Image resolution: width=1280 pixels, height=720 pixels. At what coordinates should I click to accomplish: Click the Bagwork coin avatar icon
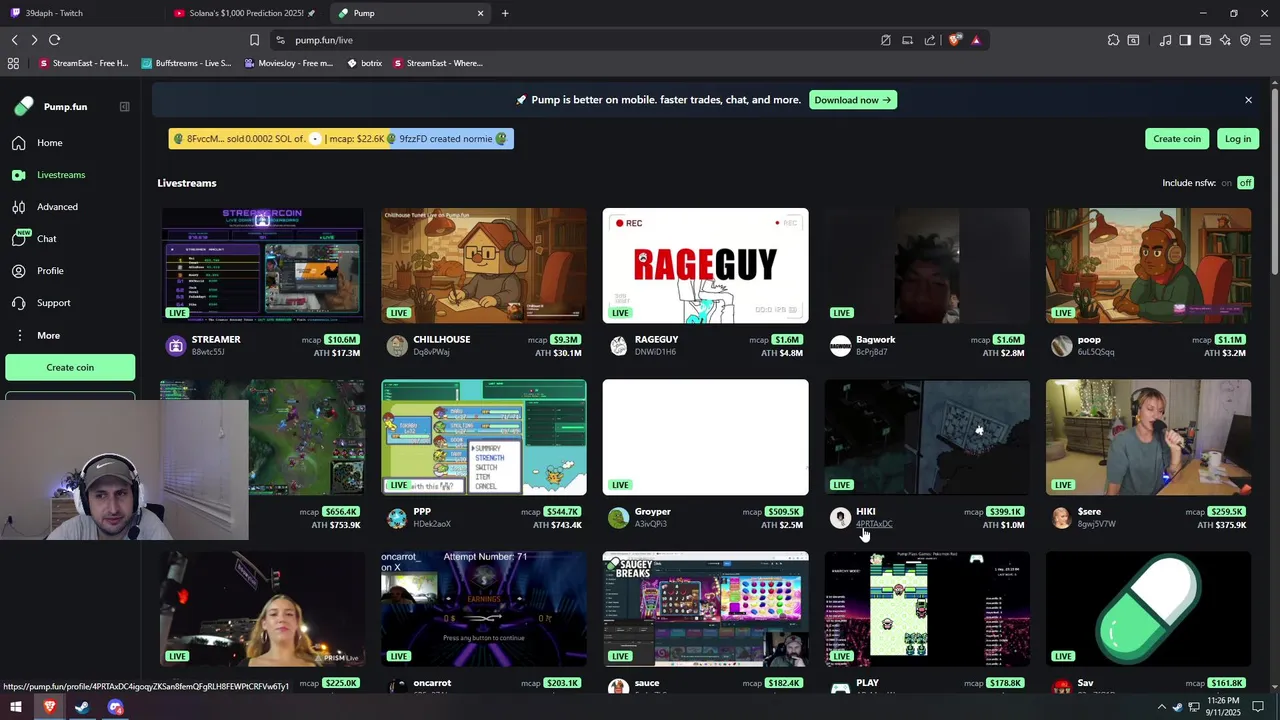840,346
